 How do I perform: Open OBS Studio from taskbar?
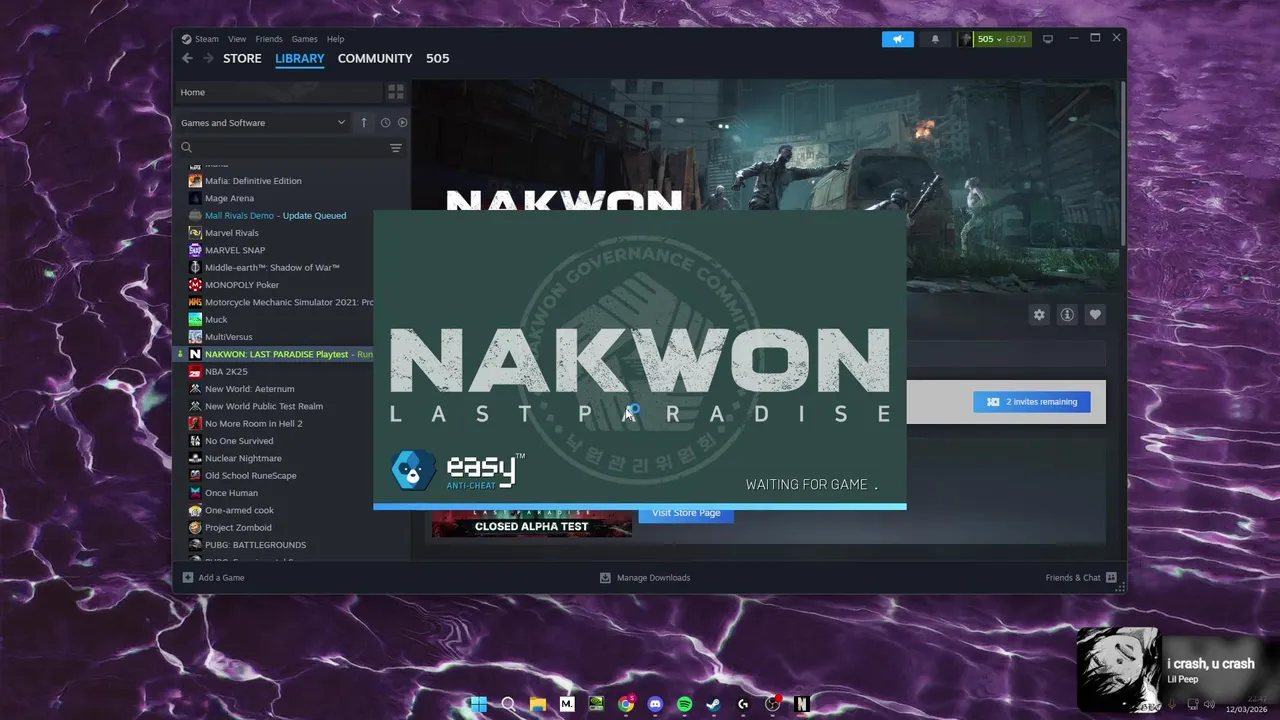[x=772, y=704]
